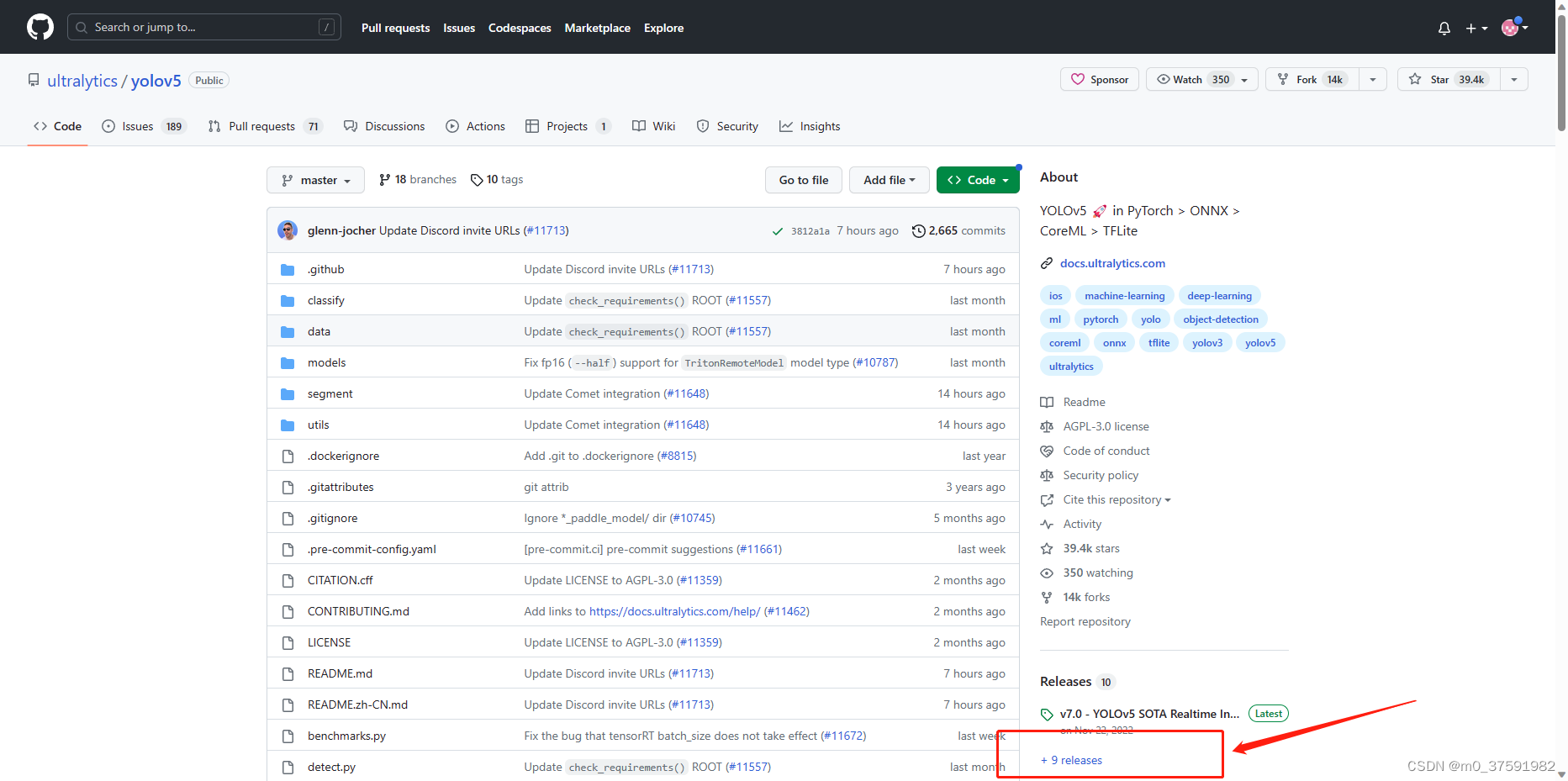Open commit hash 3812a1a
This screenshot has height=781, width=1568.
810,231
